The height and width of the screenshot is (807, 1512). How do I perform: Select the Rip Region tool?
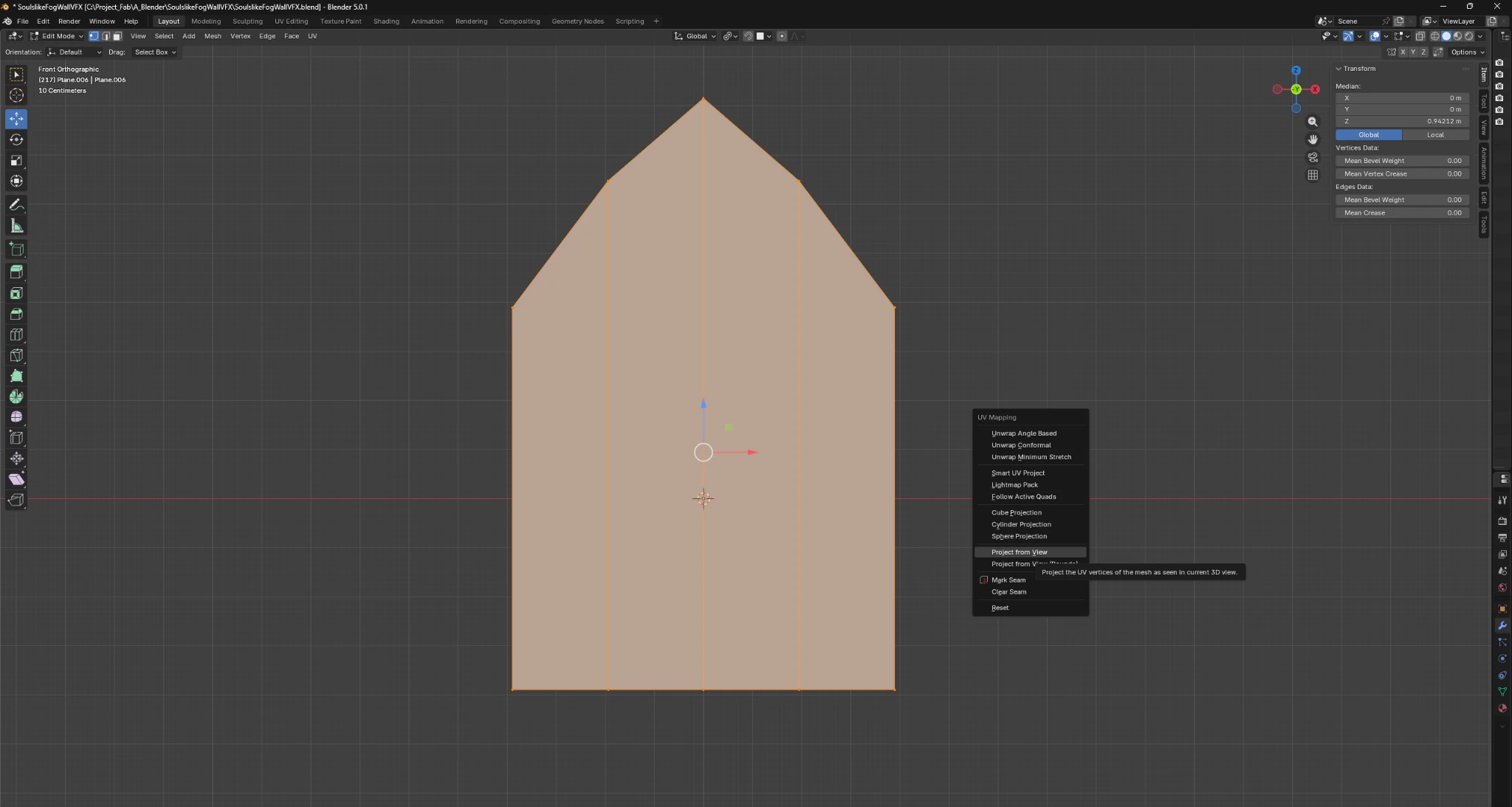coord(16,500)
